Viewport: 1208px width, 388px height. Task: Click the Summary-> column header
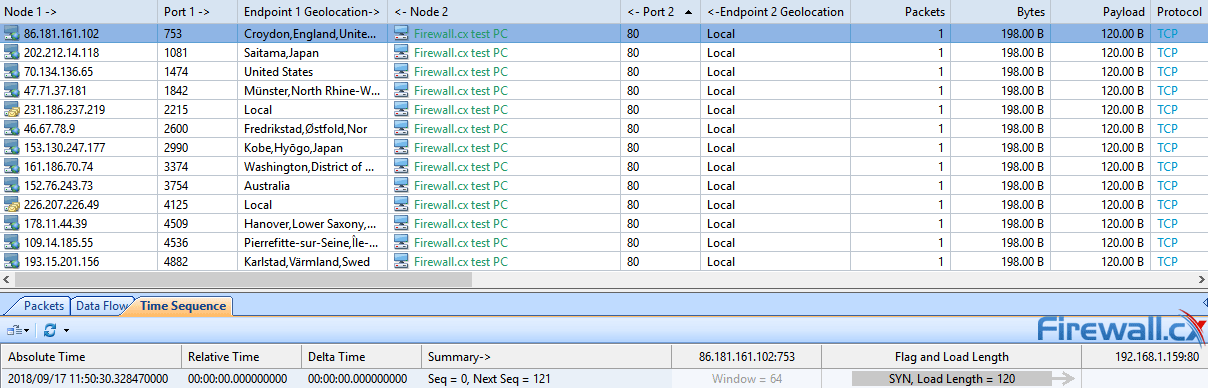pyautogui.click(x=545, y=357)
